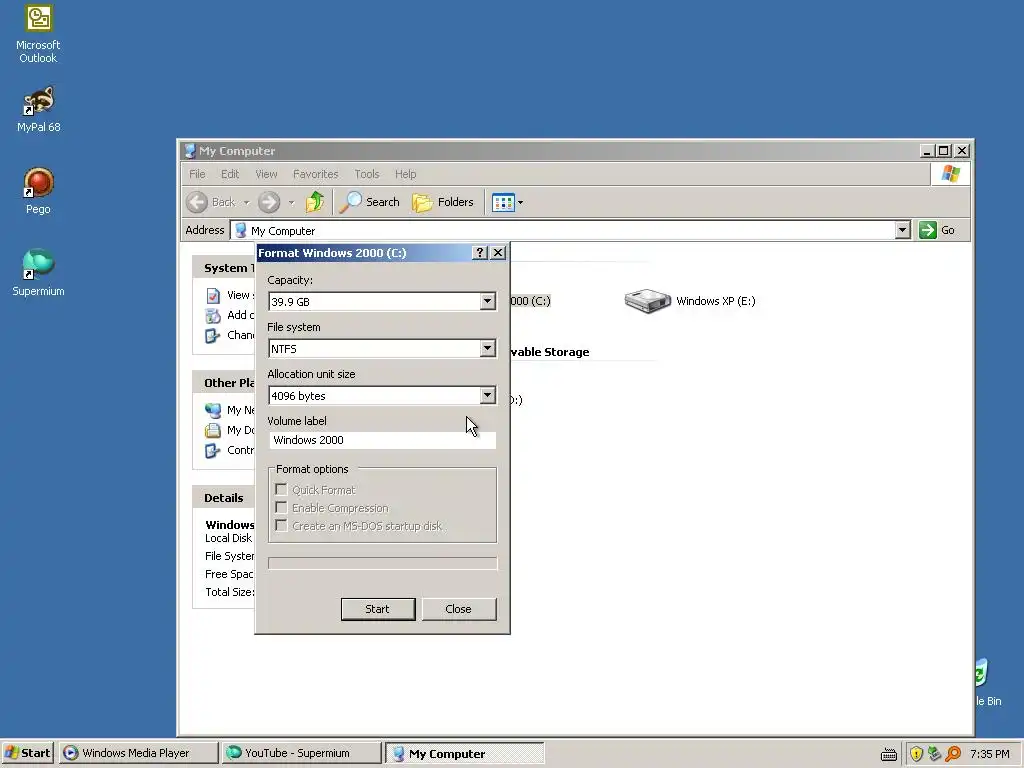The height and width of the screenshot is (768, 1024).
Task: Open the Tools menu
Action: pyautogui.click(x=366, y=174)
